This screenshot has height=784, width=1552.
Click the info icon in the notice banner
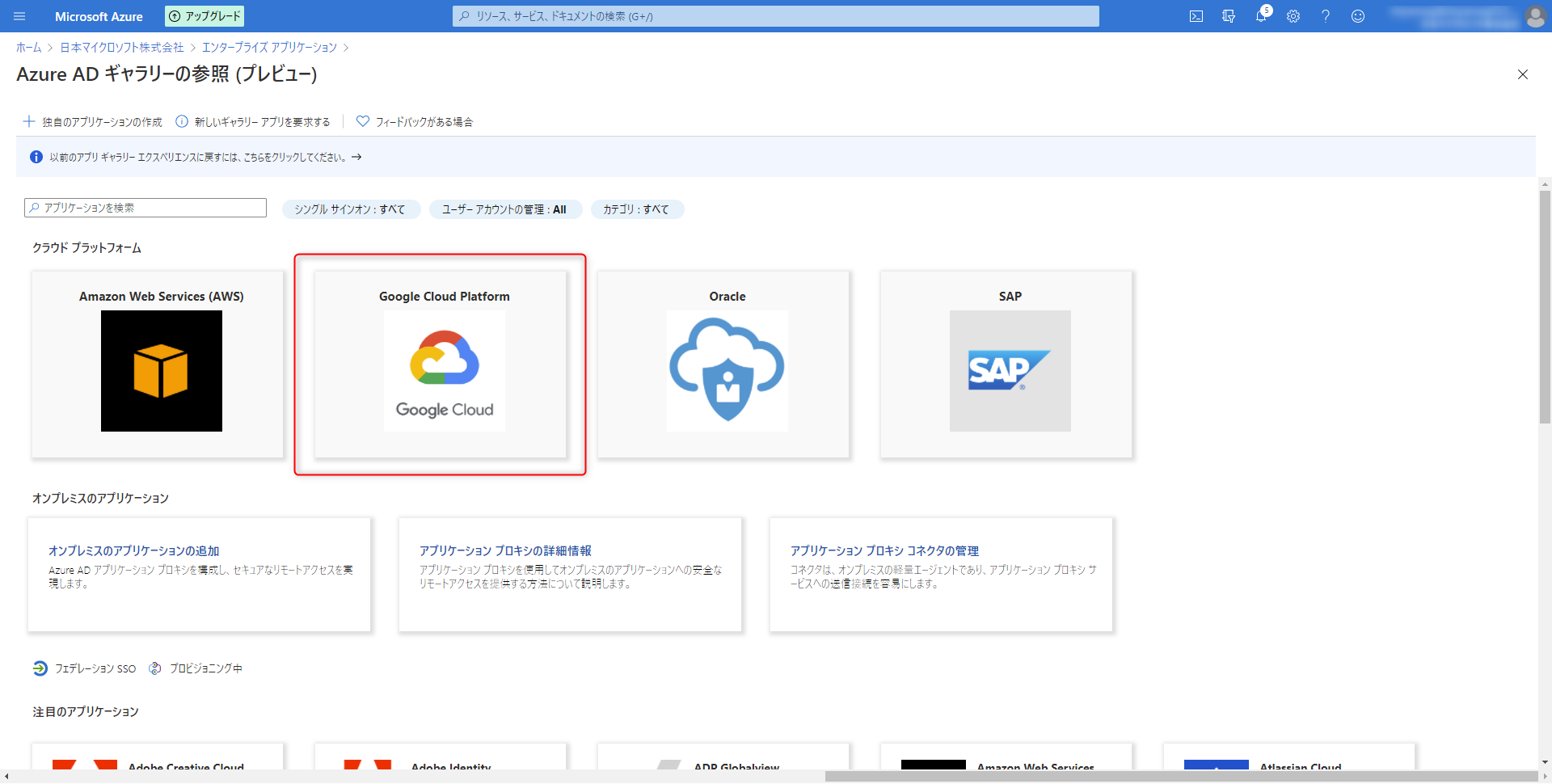[x=36, y=157]
